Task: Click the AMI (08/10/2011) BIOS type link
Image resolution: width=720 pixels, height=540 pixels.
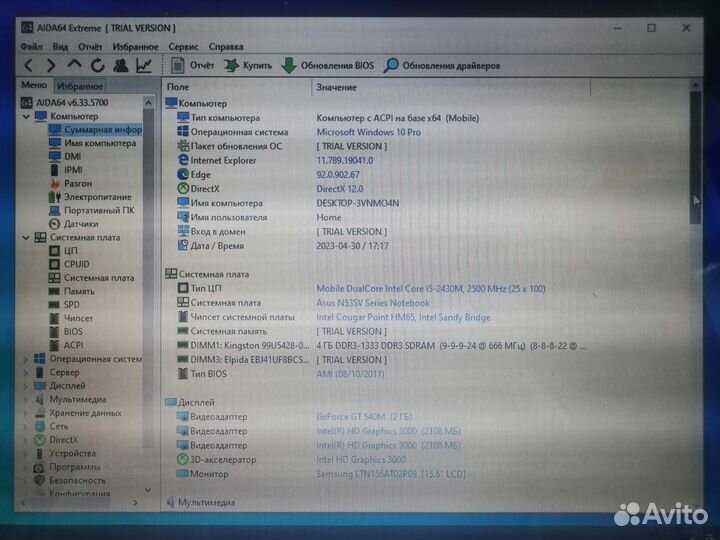Action: click(350, 374)
